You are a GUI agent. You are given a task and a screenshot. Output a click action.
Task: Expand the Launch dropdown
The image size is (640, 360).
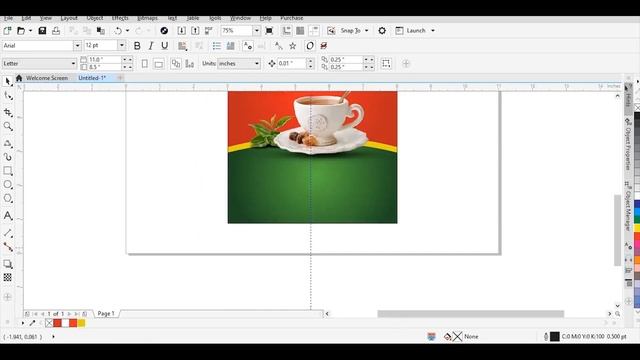(433, 31)
